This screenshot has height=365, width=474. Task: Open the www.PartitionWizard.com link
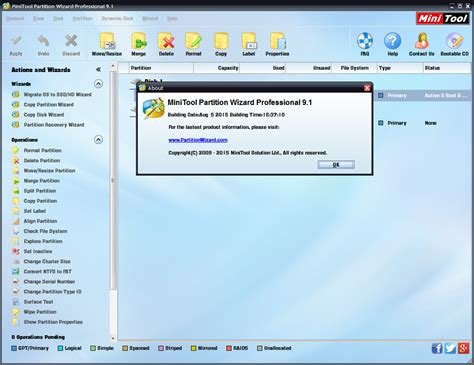click(x=198, y=140)
